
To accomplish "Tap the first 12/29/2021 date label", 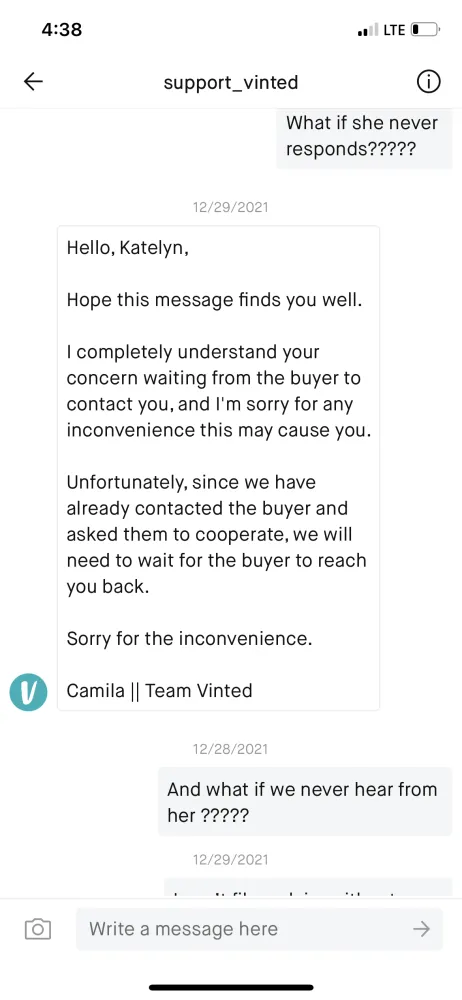I will point(230,207).
